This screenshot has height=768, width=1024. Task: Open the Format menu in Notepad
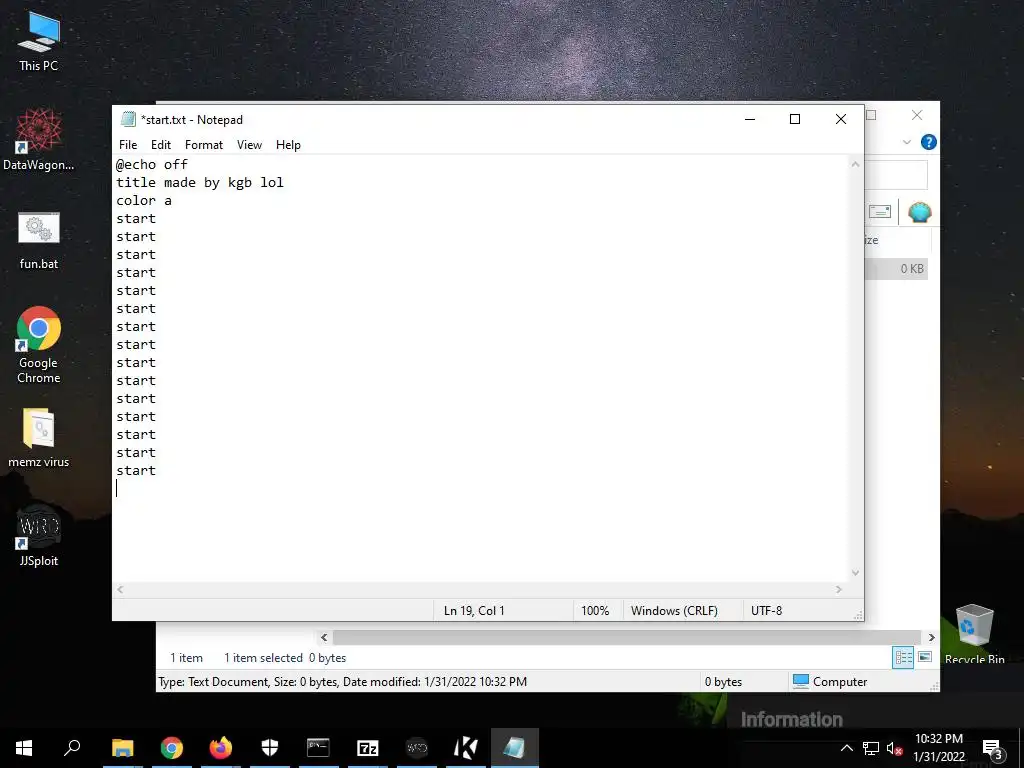pyautogui.click(x=204, y=145)
